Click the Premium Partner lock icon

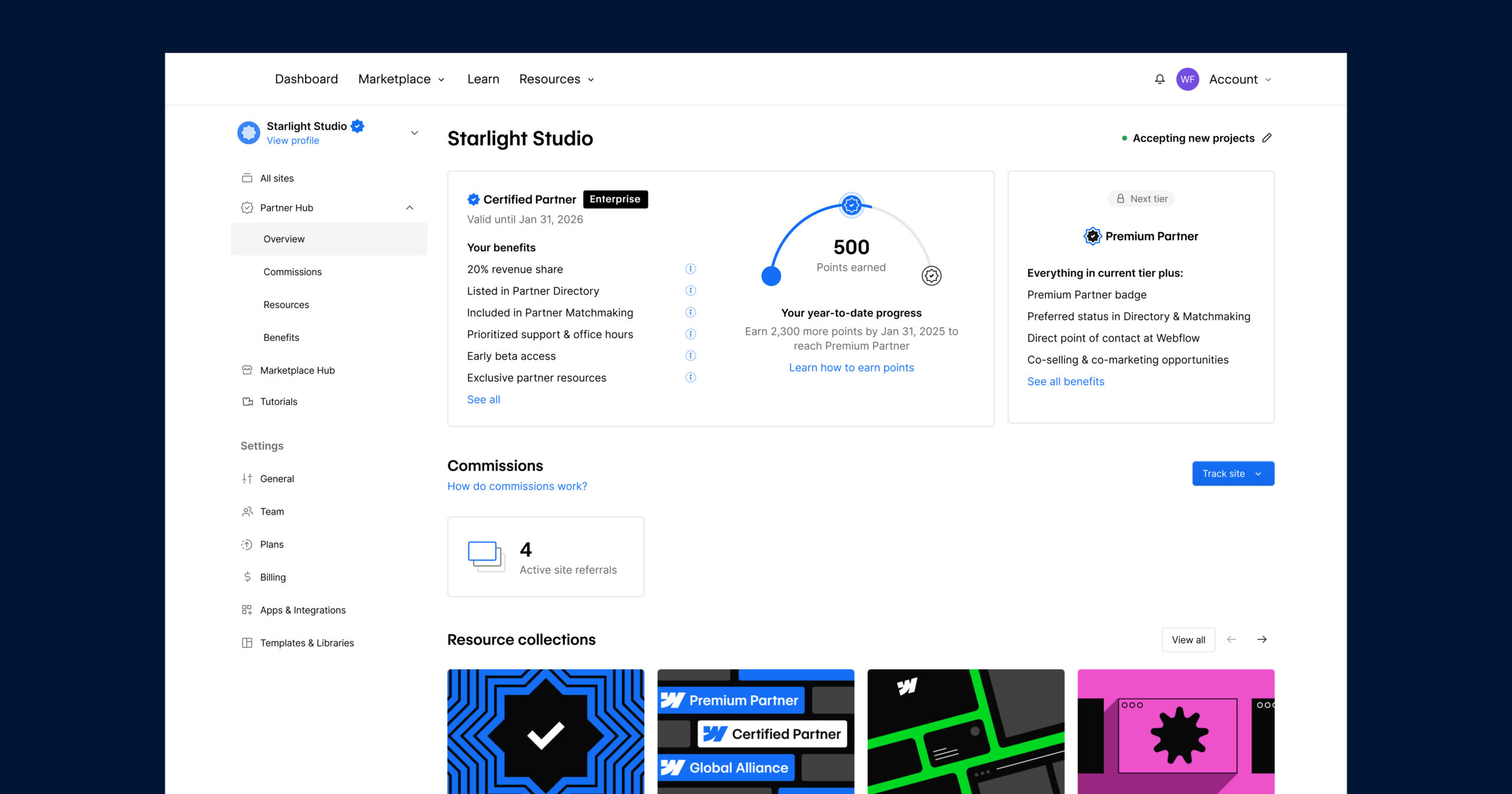1118,198
